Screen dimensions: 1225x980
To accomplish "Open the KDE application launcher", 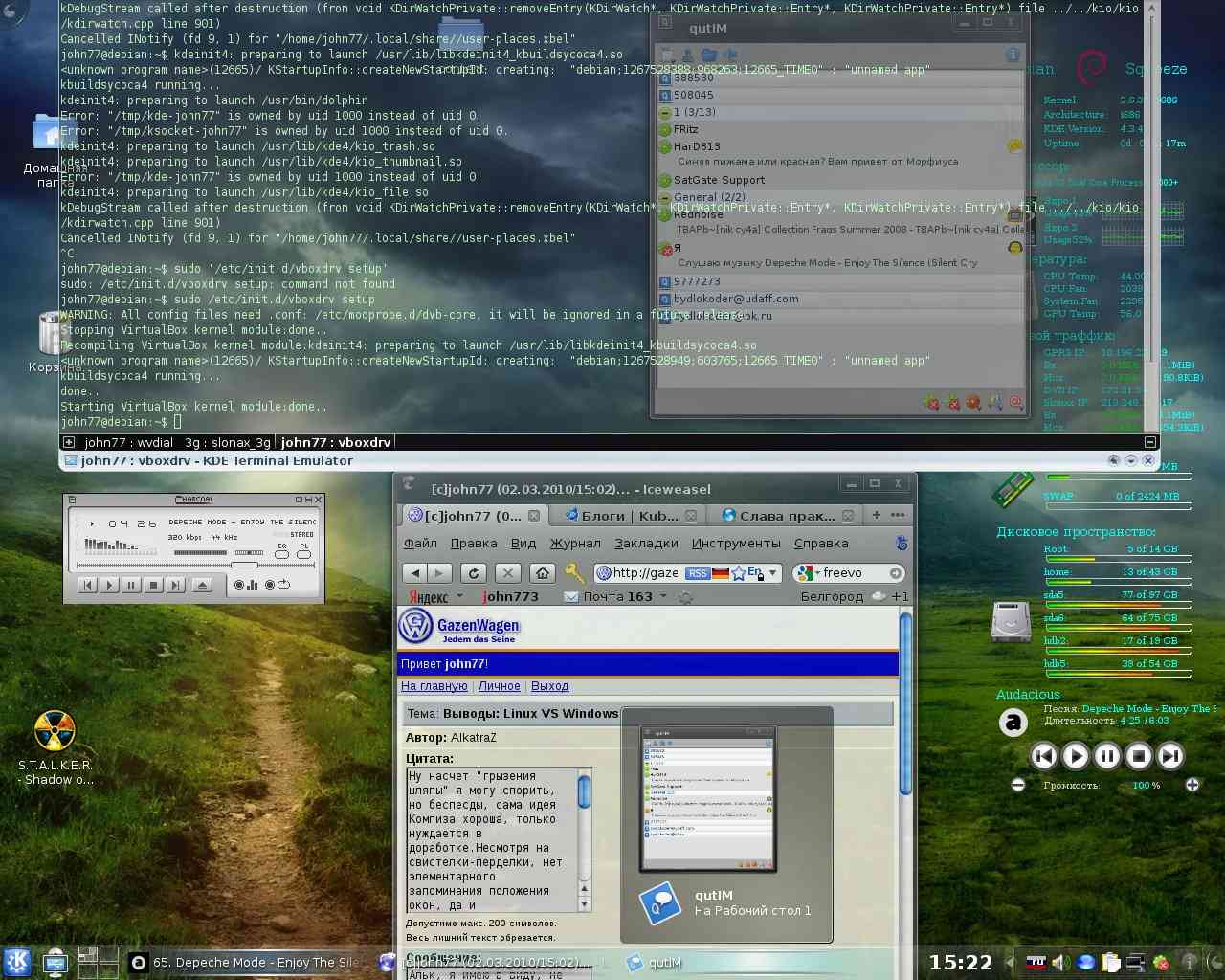I will coord(17,962).
